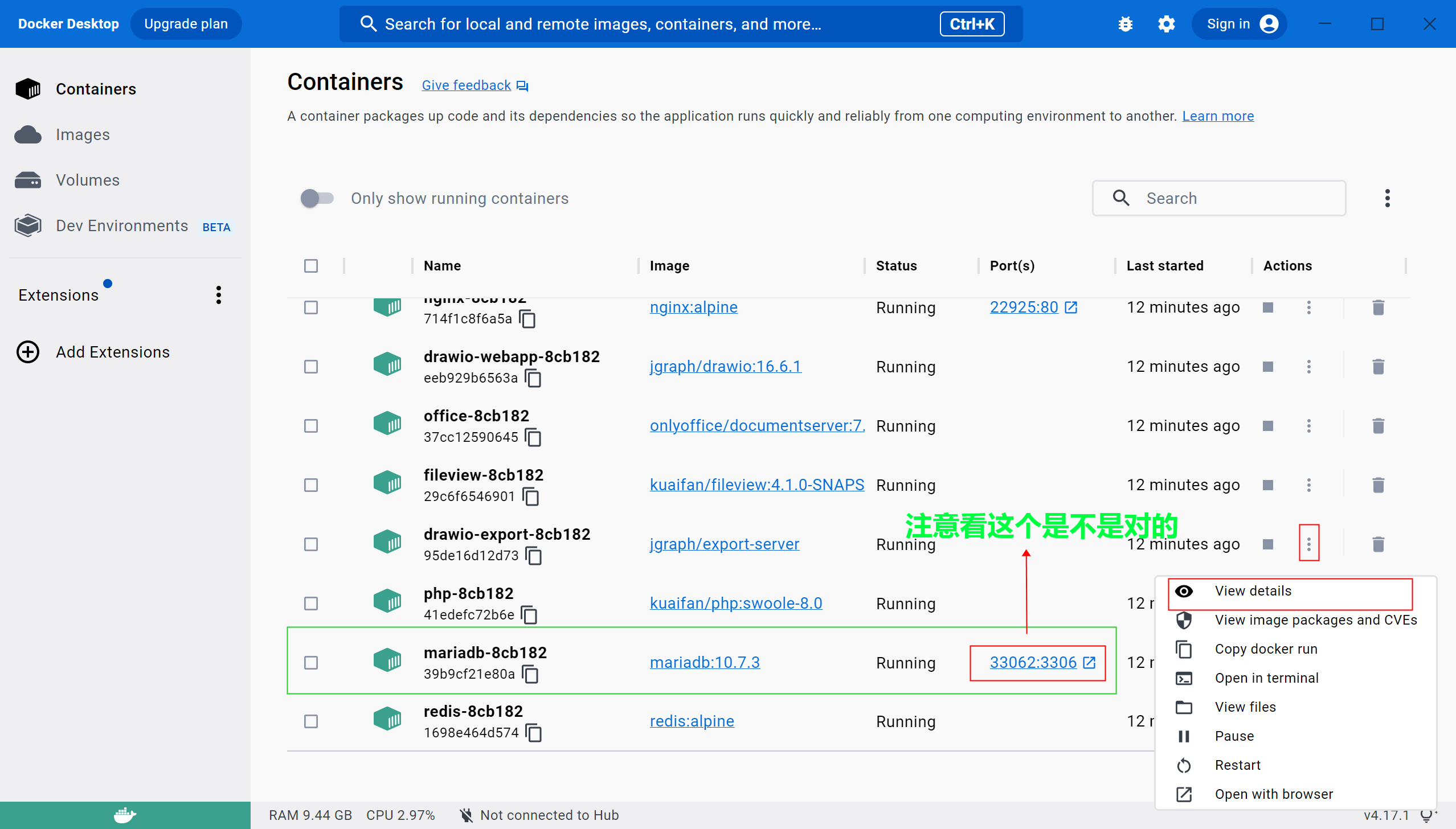Stop the drawio-export-8cb182 container
Viewport: 1456px width, 829px height.
tap(1268, 544)
